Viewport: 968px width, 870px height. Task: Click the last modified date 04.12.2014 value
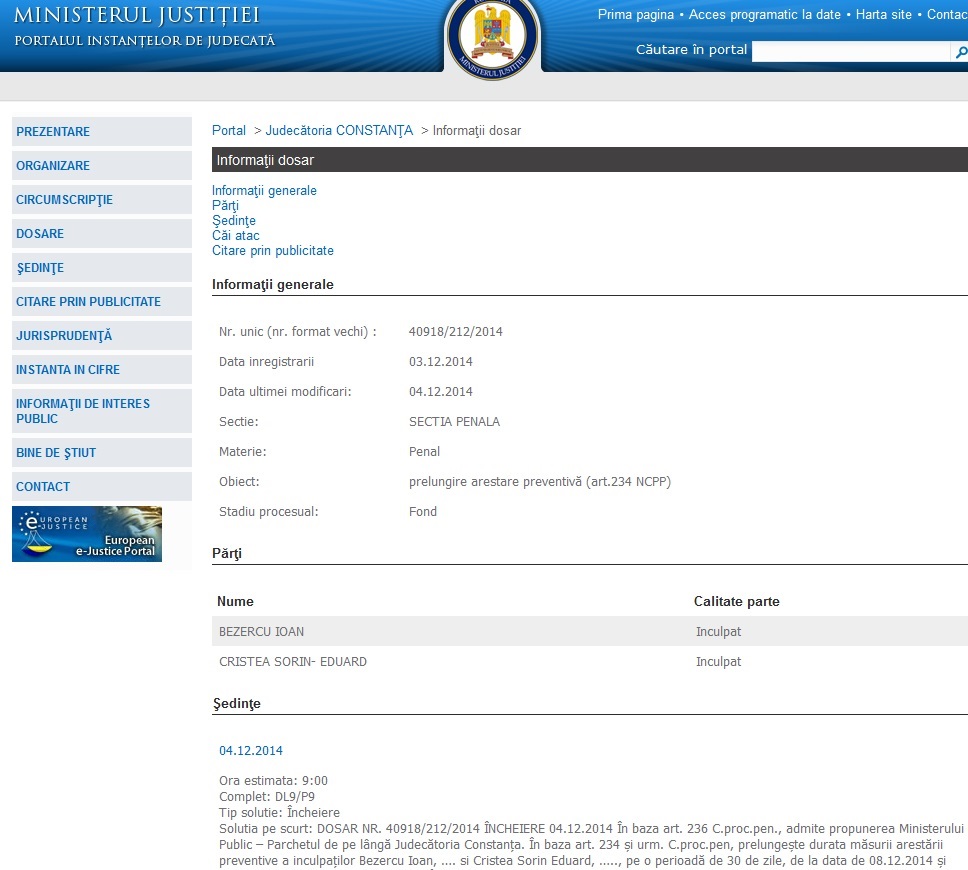[x=441, y=391]
